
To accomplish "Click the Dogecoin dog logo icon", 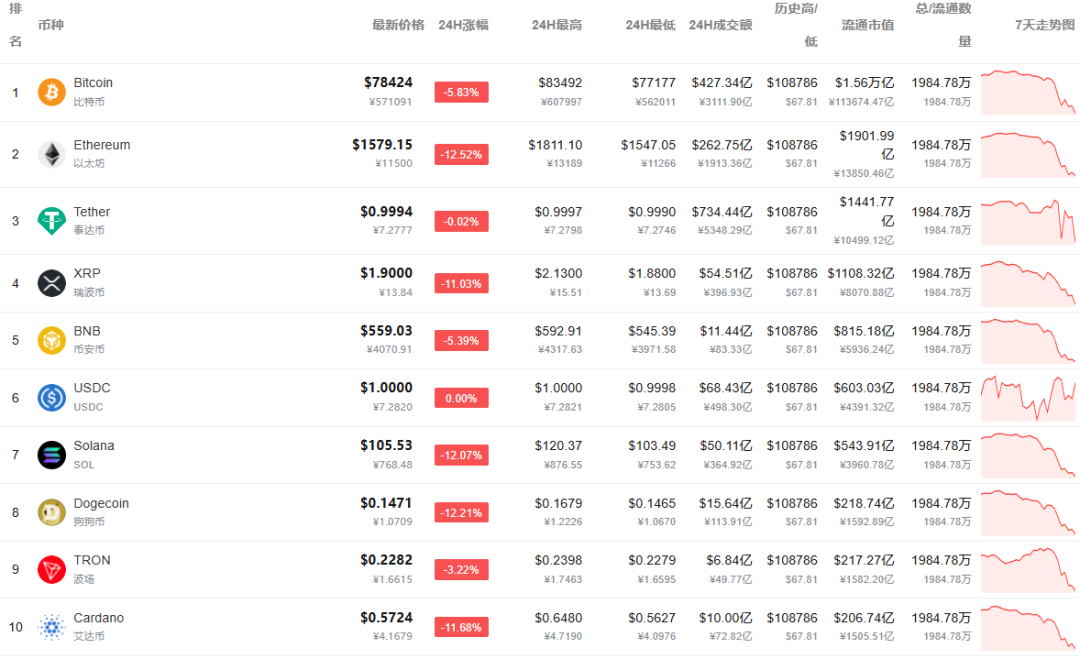I will [51, 513].
